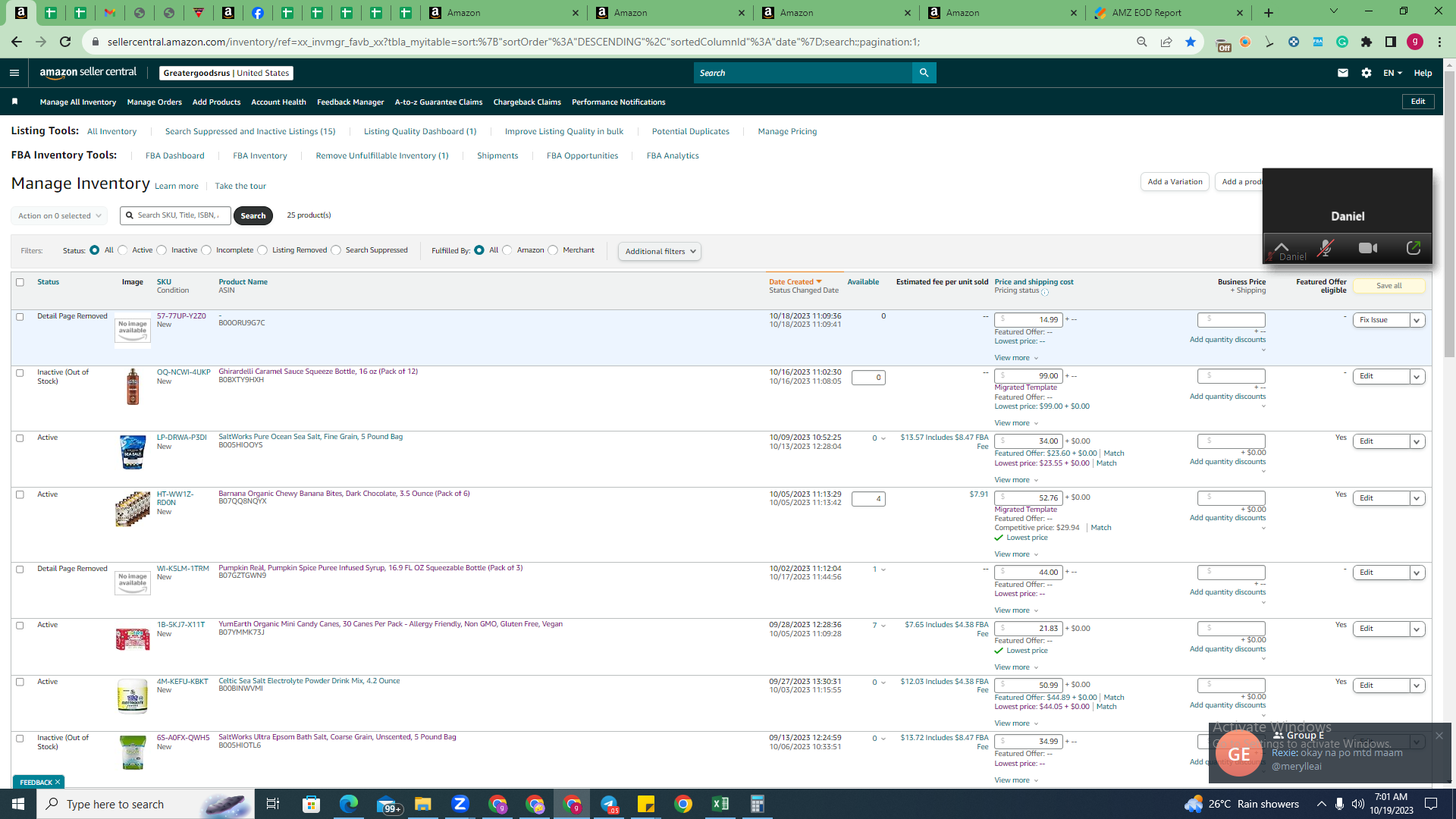
Task: Click the Add a Variation button
Action: (x=1175, y=182)
